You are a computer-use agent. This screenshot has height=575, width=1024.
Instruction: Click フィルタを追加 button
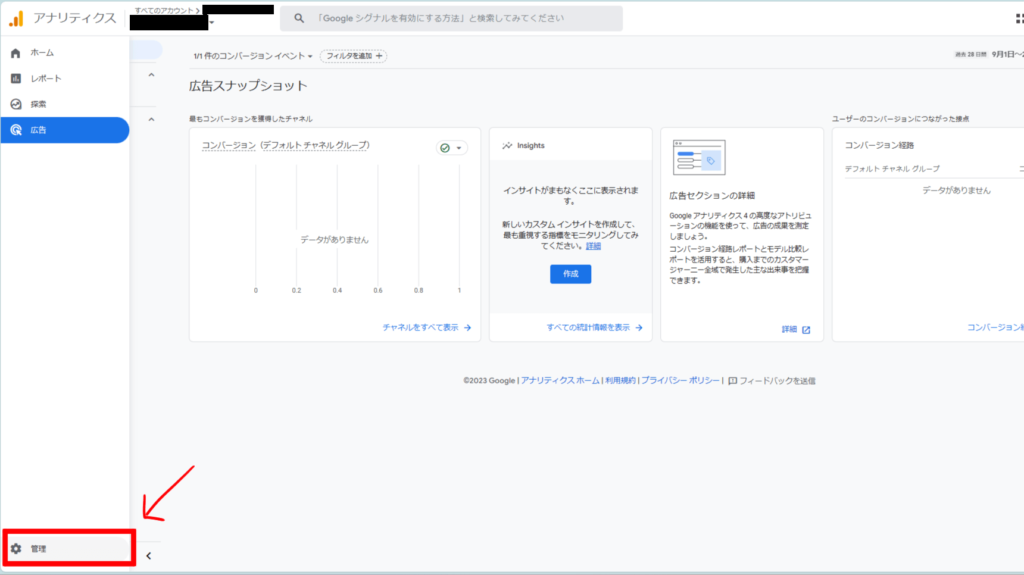(x=353, y=56)
